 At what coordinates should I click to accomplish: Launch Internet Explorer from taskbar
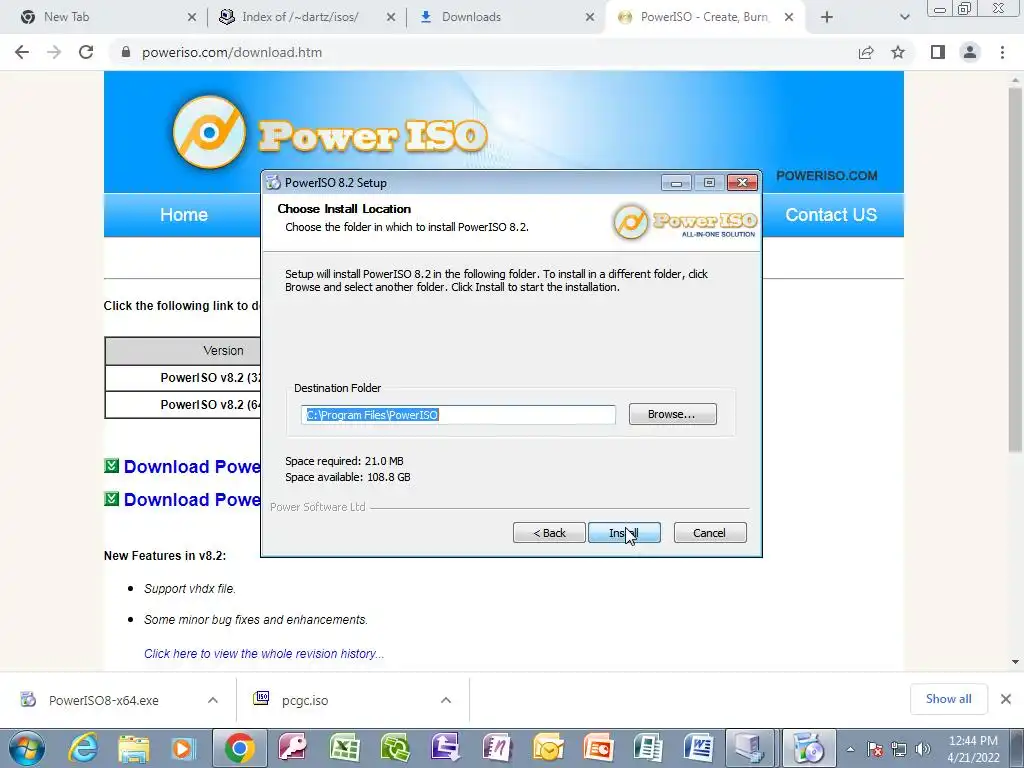coord(84,748)
